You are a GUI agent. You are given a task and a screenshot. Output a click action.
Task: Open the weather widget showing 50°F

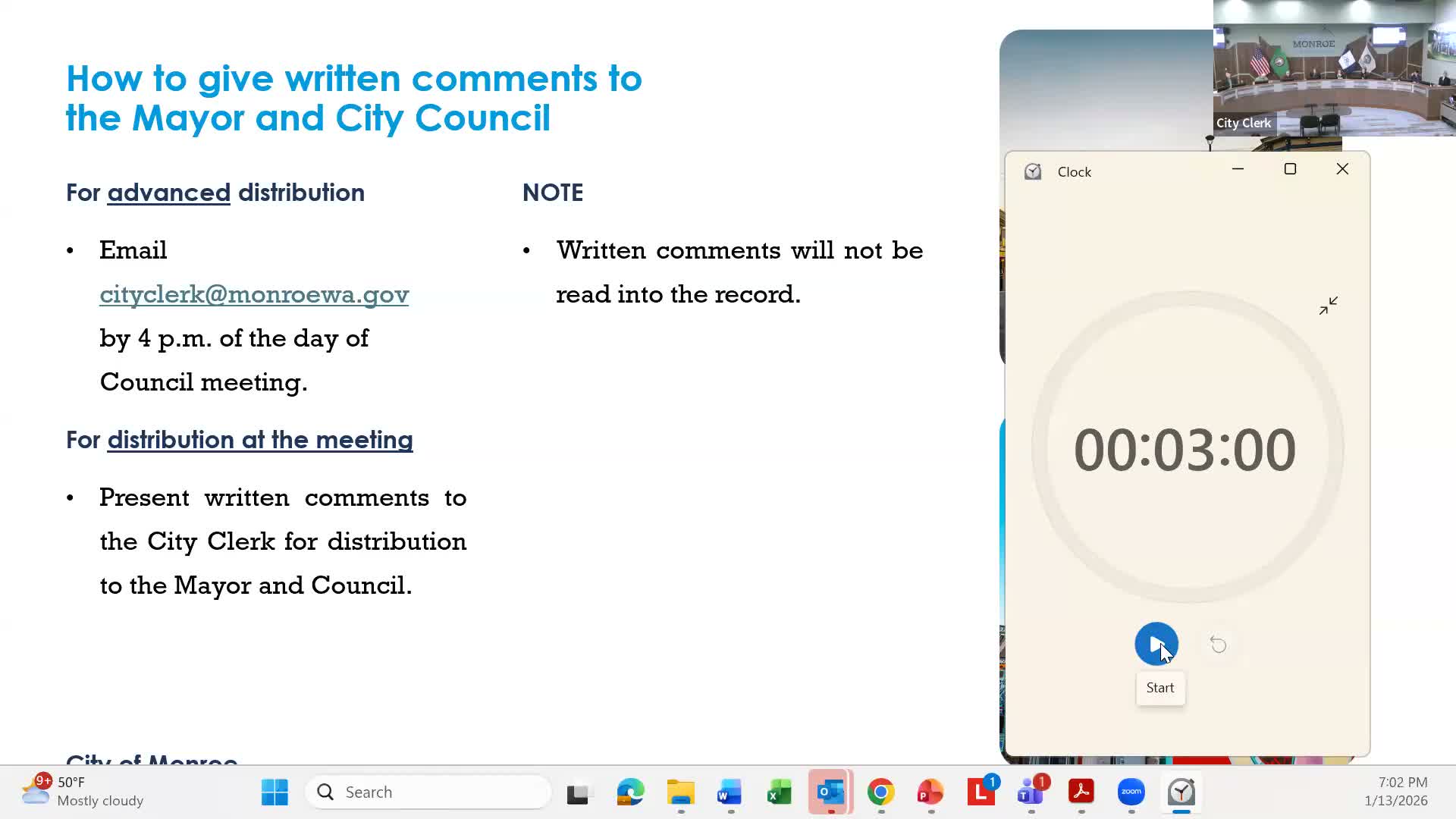point(82,791)
